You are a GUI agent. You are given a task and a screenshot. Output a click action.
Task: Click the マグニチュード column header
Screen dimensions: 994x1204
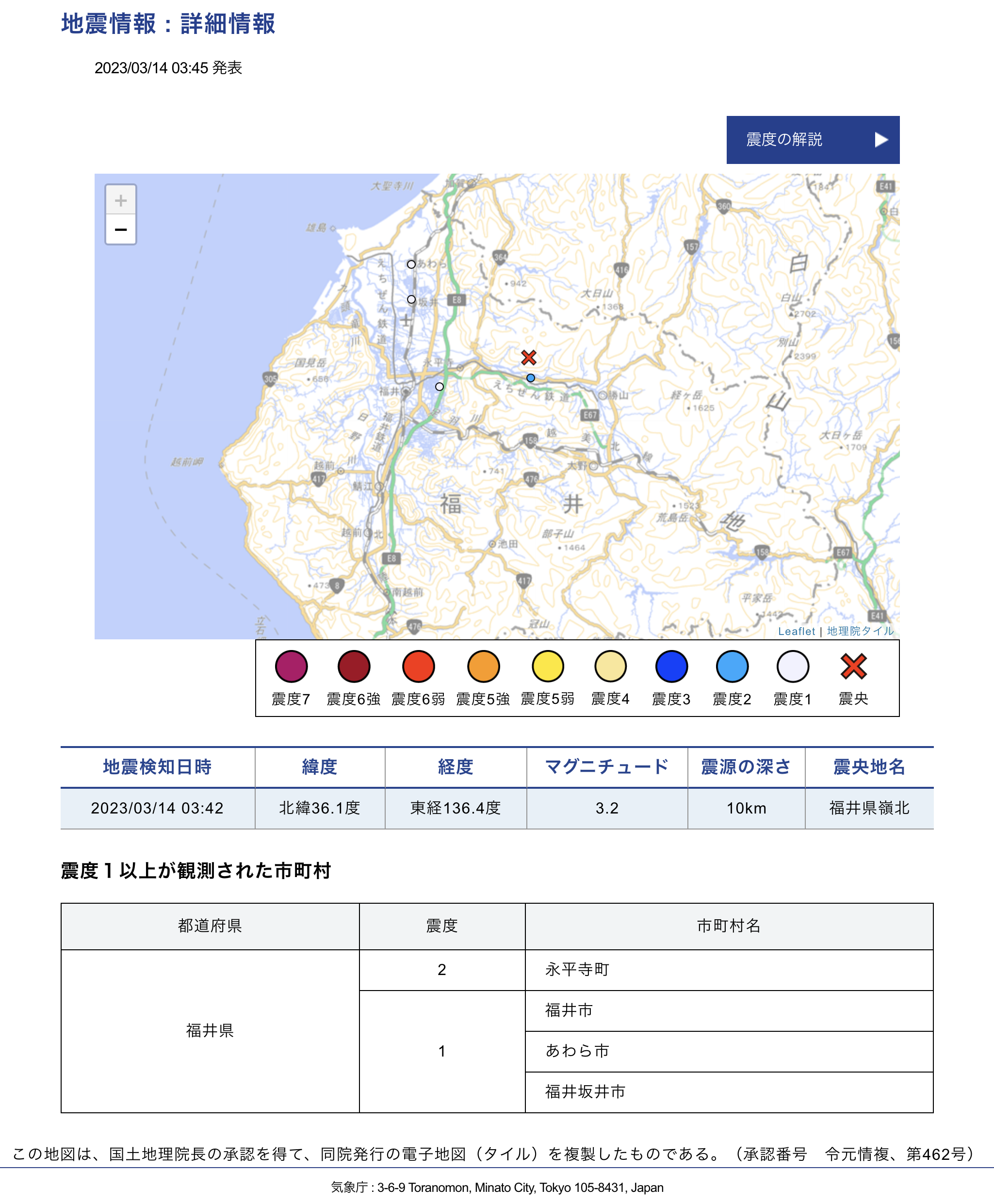click(x=606, y=766)
